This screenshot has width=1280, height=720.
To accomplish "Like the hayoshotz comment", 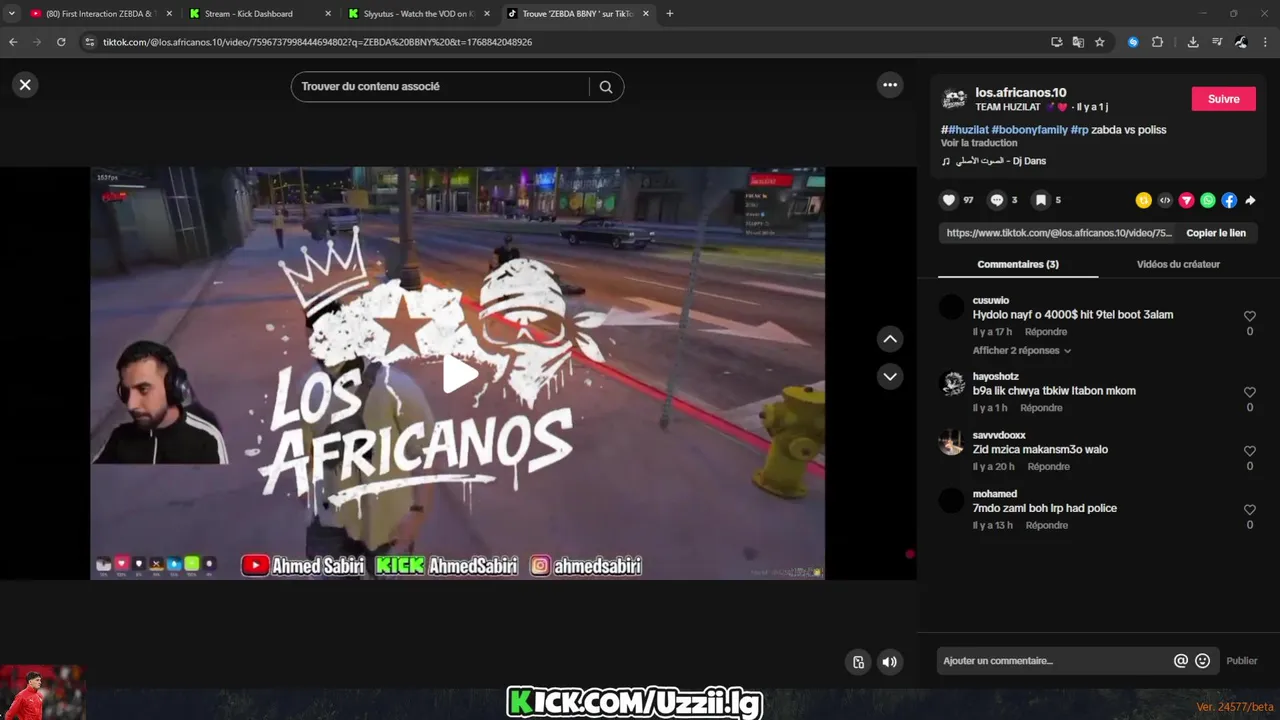I will [x=1249, y=392].
